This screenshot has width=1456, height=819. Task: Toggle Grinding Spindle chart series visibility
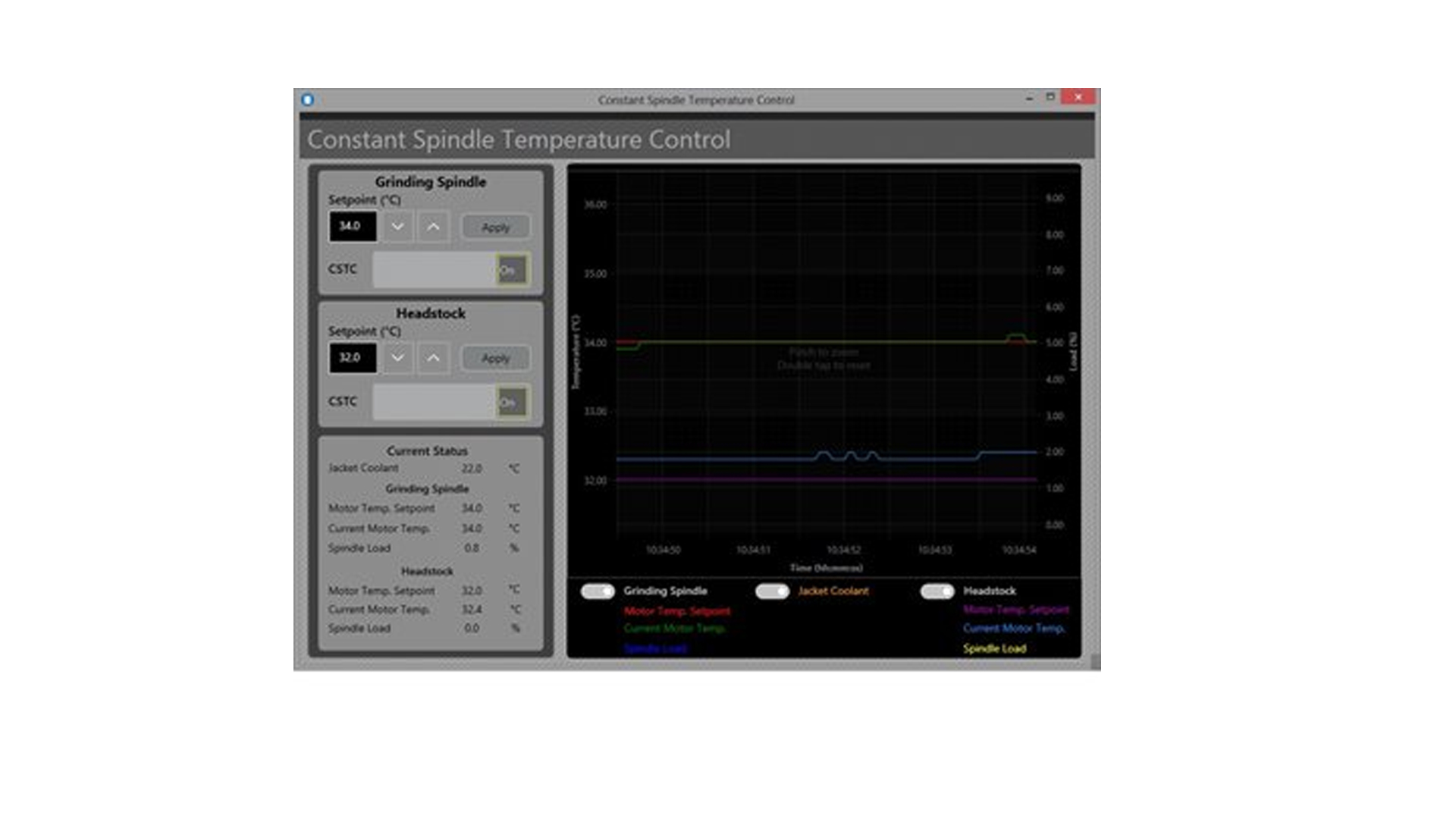(598, 591)
